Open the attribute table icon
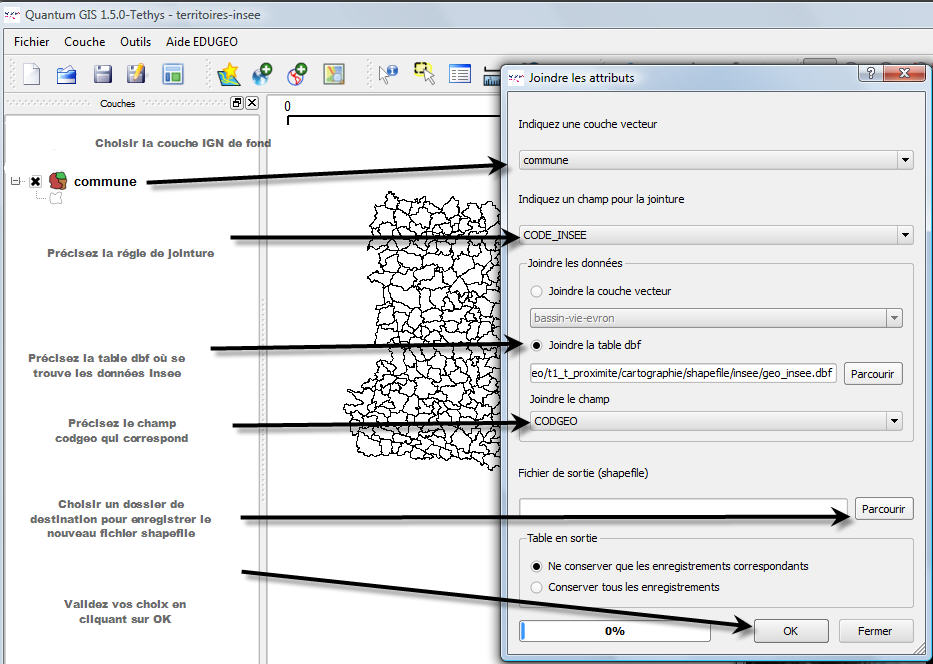 (x=460, y=74)
